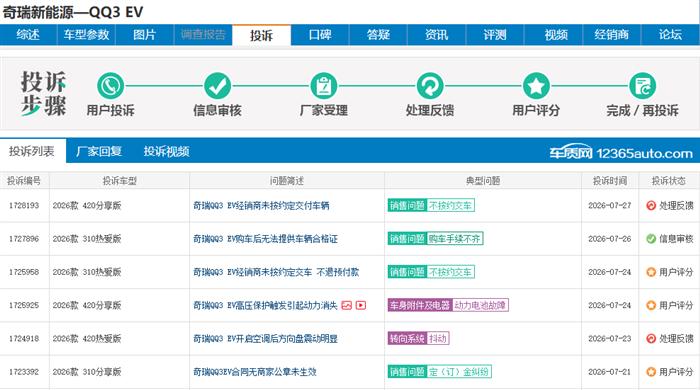Open complaint 奇瑞QQ3 EV购车后无法提供车辆合格证
700x390 pixels.
[x=265, y=239]
